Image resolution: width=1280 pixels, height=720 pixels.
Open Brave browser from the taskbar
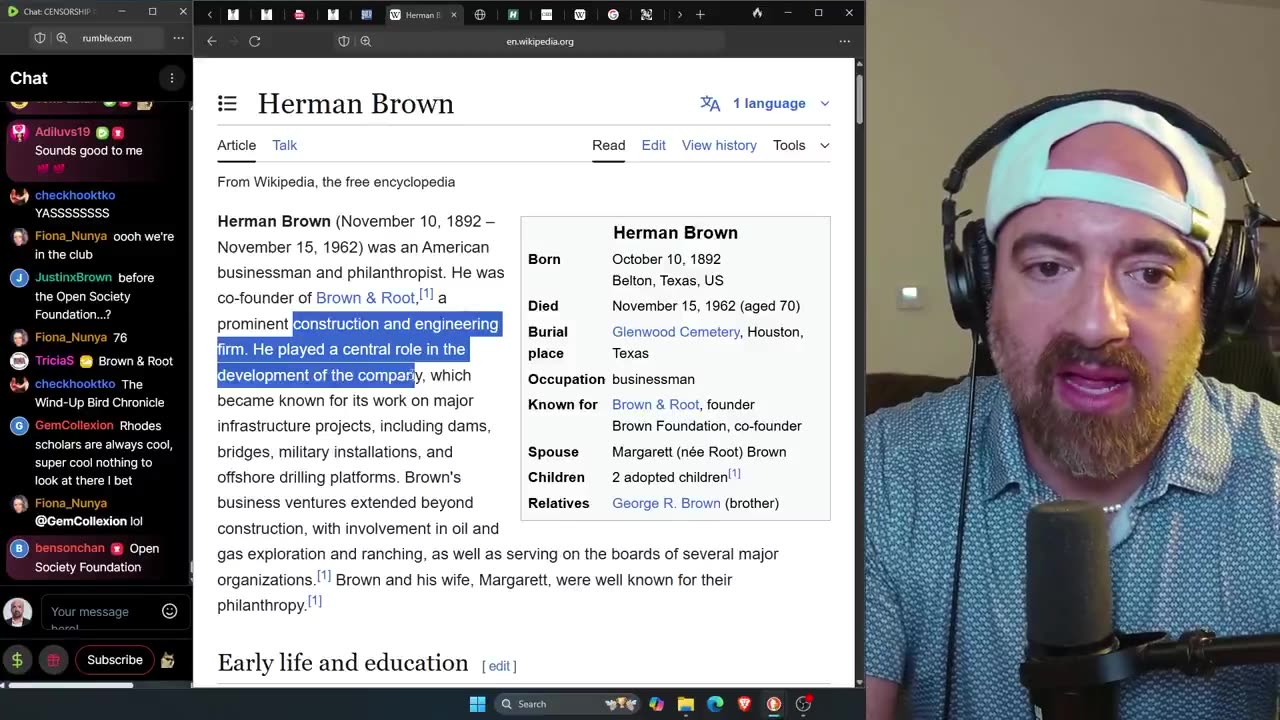coord(744,704)
